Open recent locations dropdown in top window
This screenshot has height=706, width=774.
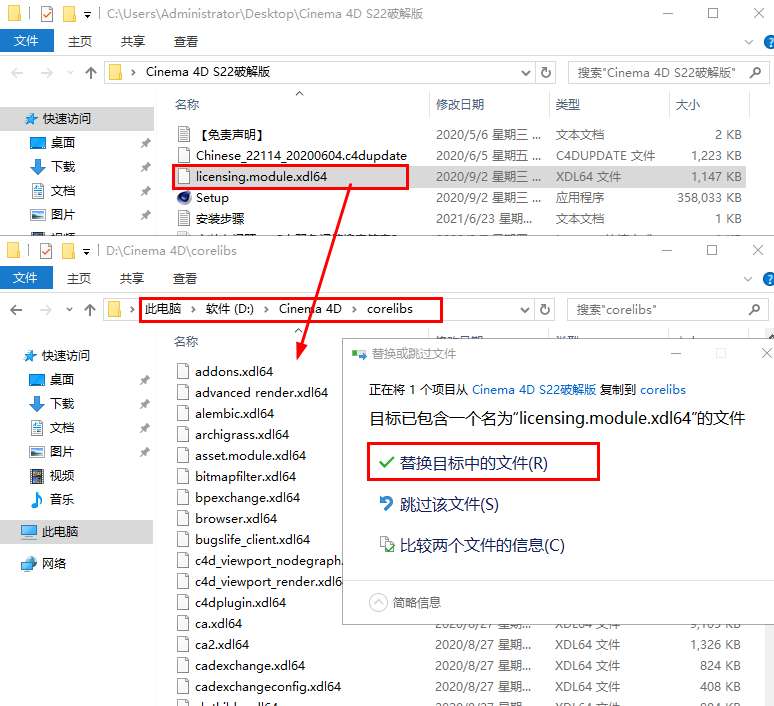(x=71, y=73)
